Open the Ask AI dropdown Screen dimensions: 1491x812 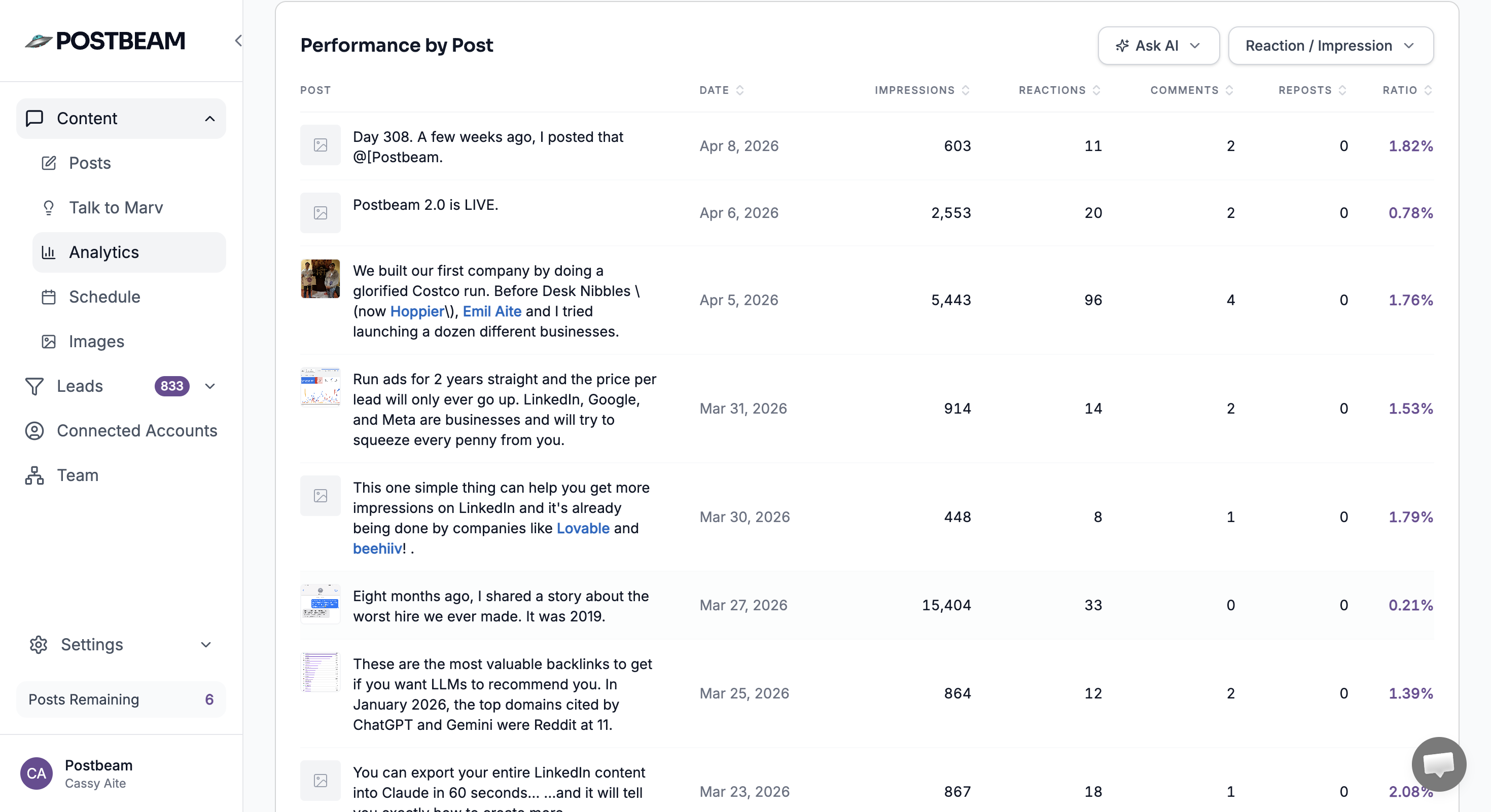click(1158, 45)
